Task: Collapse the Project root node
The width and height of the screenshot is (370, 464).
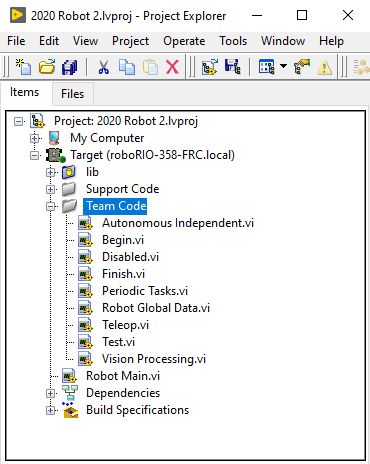Action: [x=19, y=121]
